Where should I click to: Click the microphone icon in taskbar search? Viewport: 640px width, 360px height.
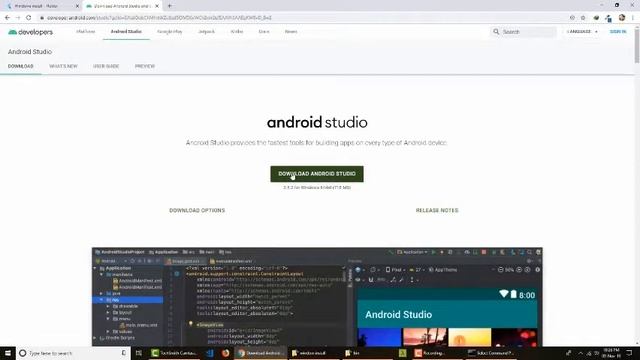point(124,353)
